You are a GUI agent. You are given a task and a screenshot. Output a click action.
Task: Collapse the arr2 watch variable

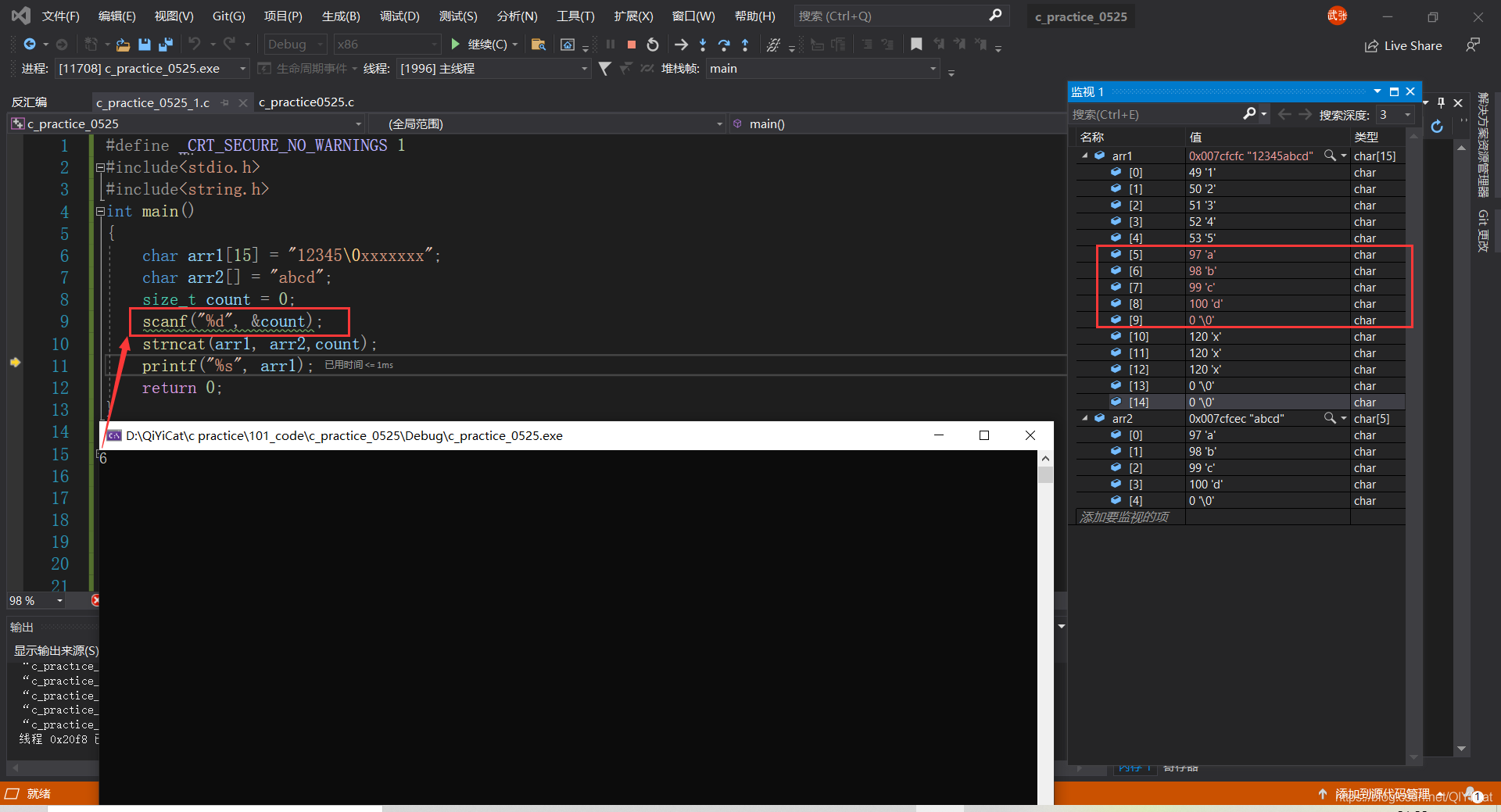(1085, 418)
